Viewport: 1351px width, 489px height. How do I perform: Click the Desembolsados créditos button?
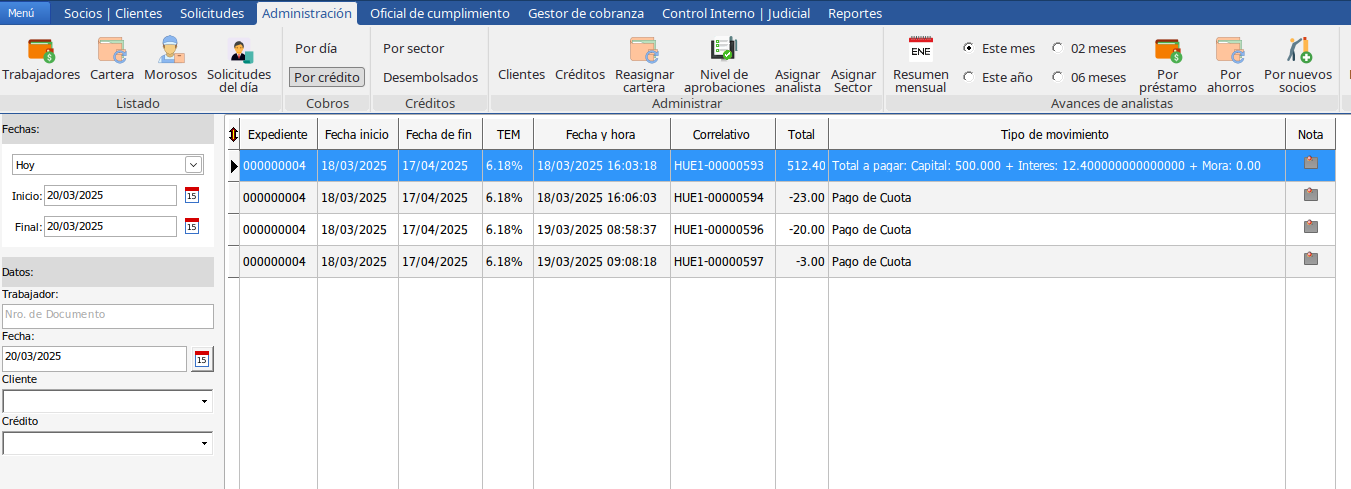pos(430,77)
